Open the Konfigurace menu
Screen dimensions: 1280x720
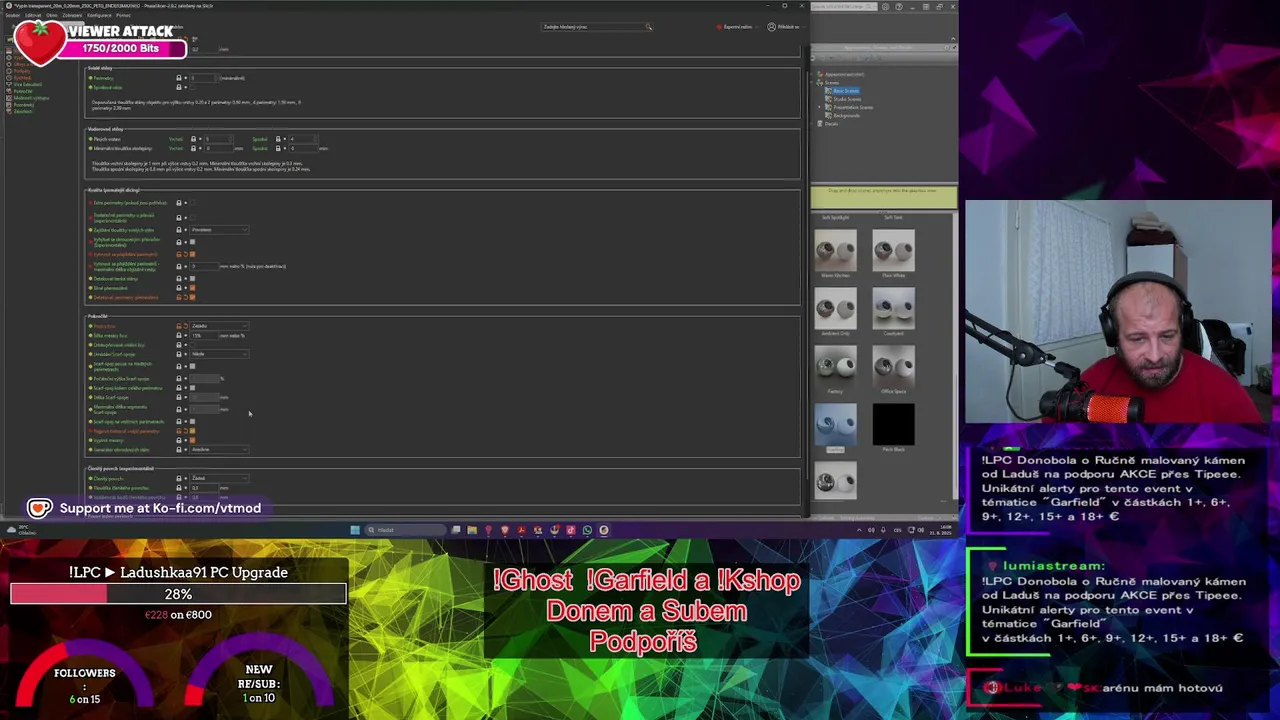pyautogui.click(x=99, y=15)
